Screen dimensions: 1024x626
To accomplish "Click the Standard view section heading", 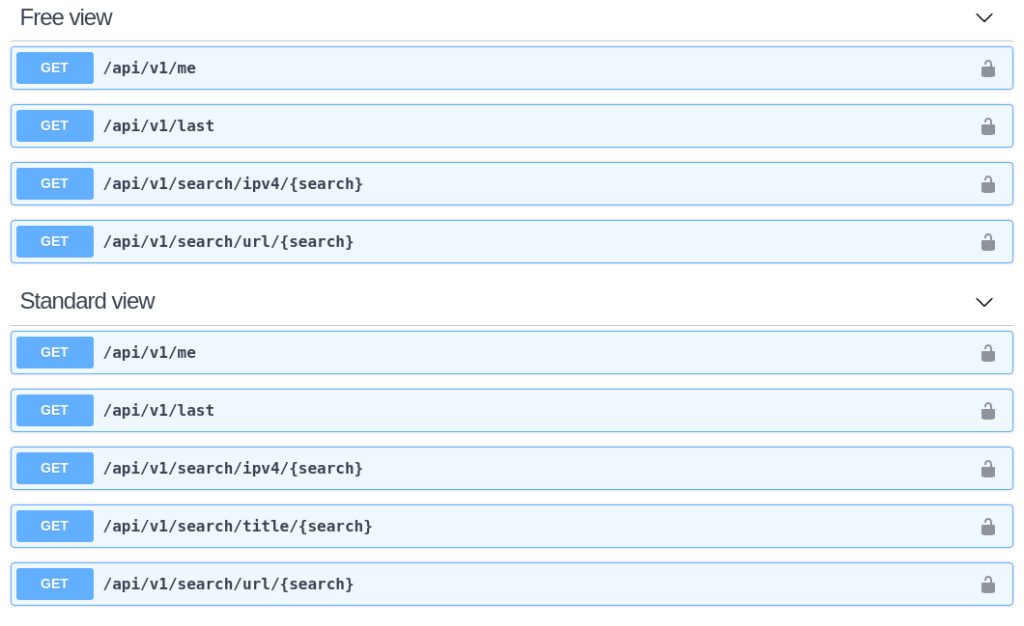I will [87, 301].
